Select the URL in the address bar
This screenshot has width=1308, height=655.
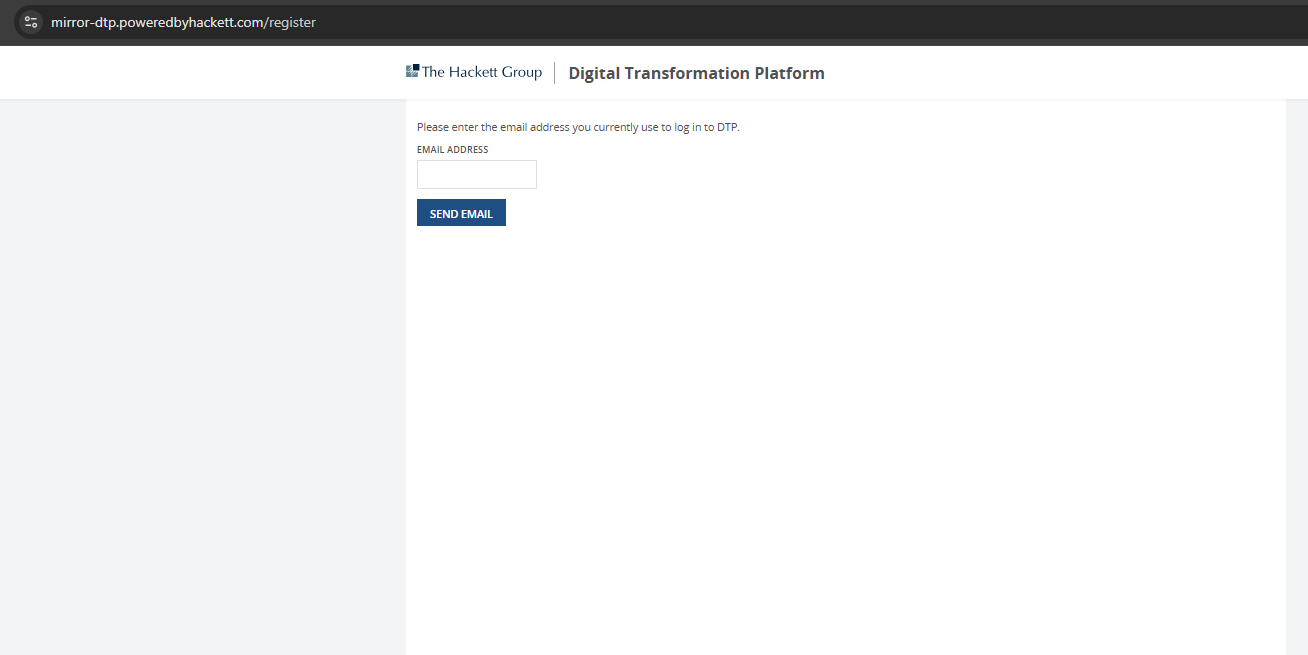coord(183,22)
